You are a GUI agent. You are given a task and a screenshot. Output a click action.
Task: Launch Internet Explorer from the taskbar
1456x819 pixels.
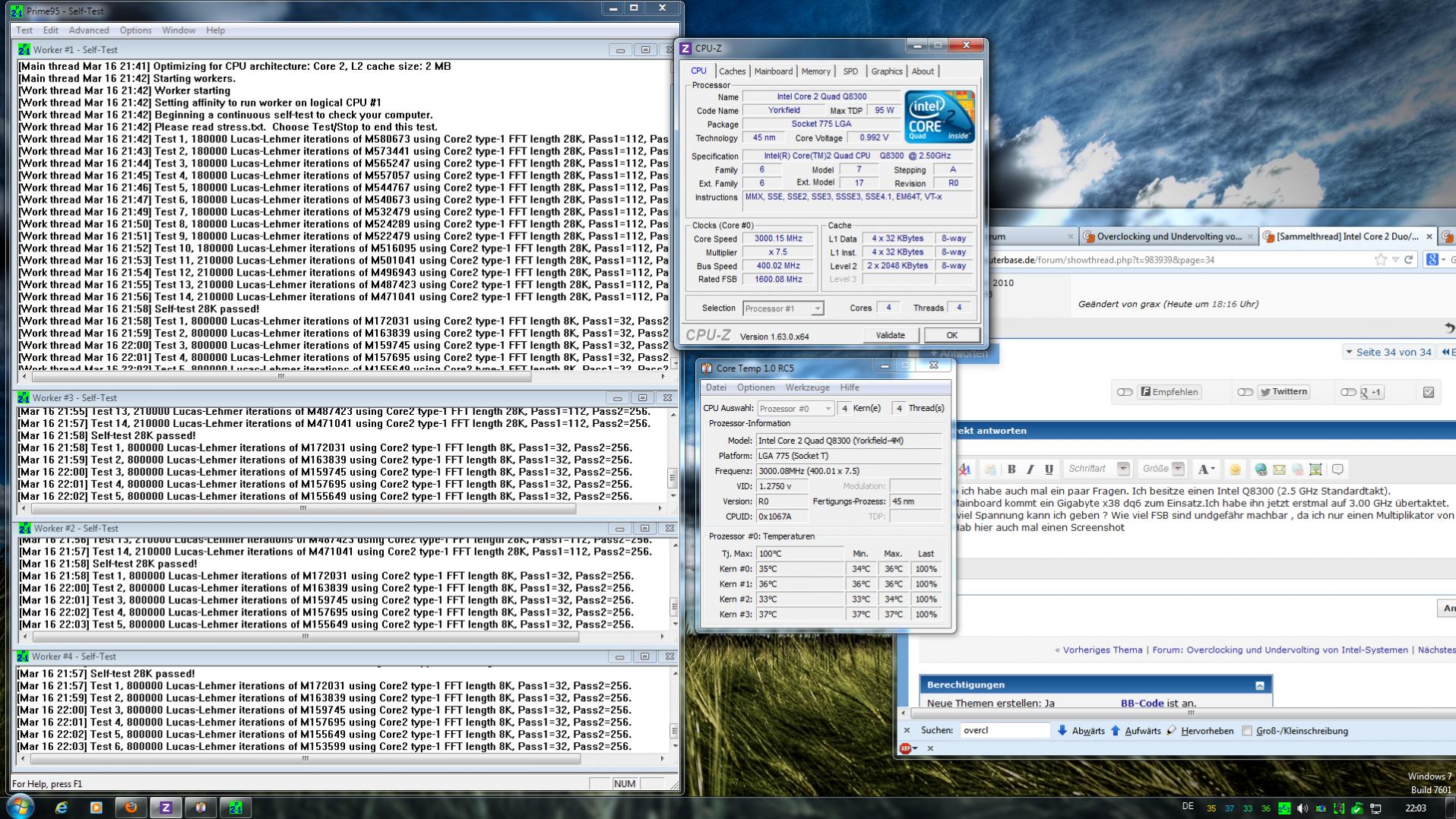(x=62, y=808)
